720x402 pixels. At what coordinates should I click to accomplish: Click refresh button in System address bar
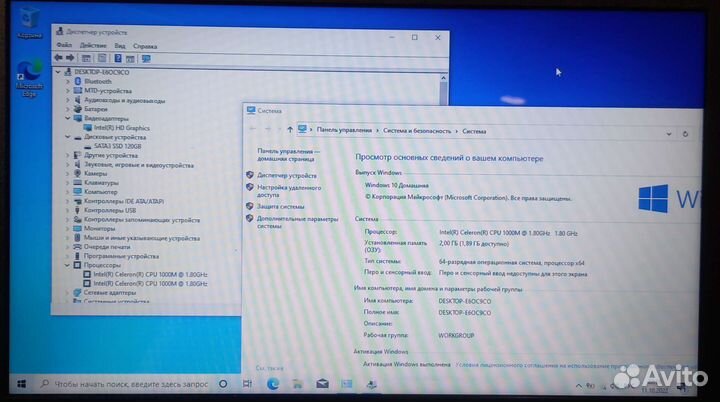point(685,134)
